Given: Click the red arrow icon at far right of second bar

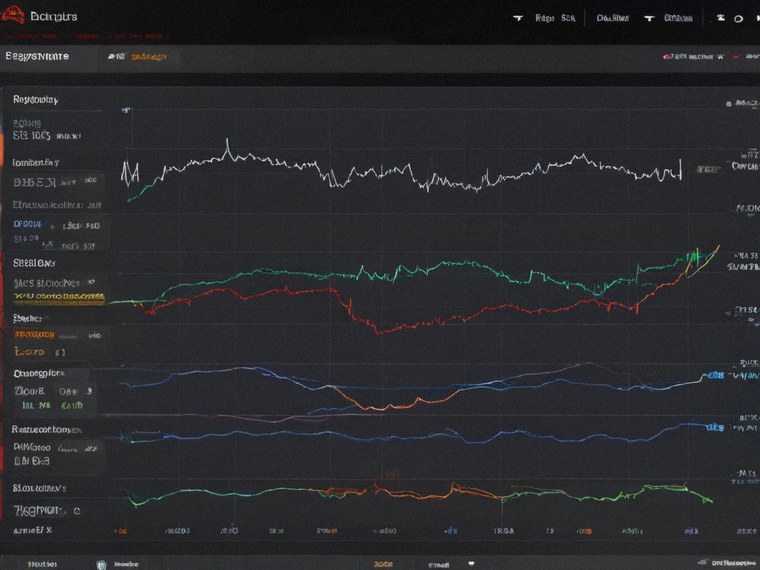Looking at the screenshot, I should [x=737, y=57].
